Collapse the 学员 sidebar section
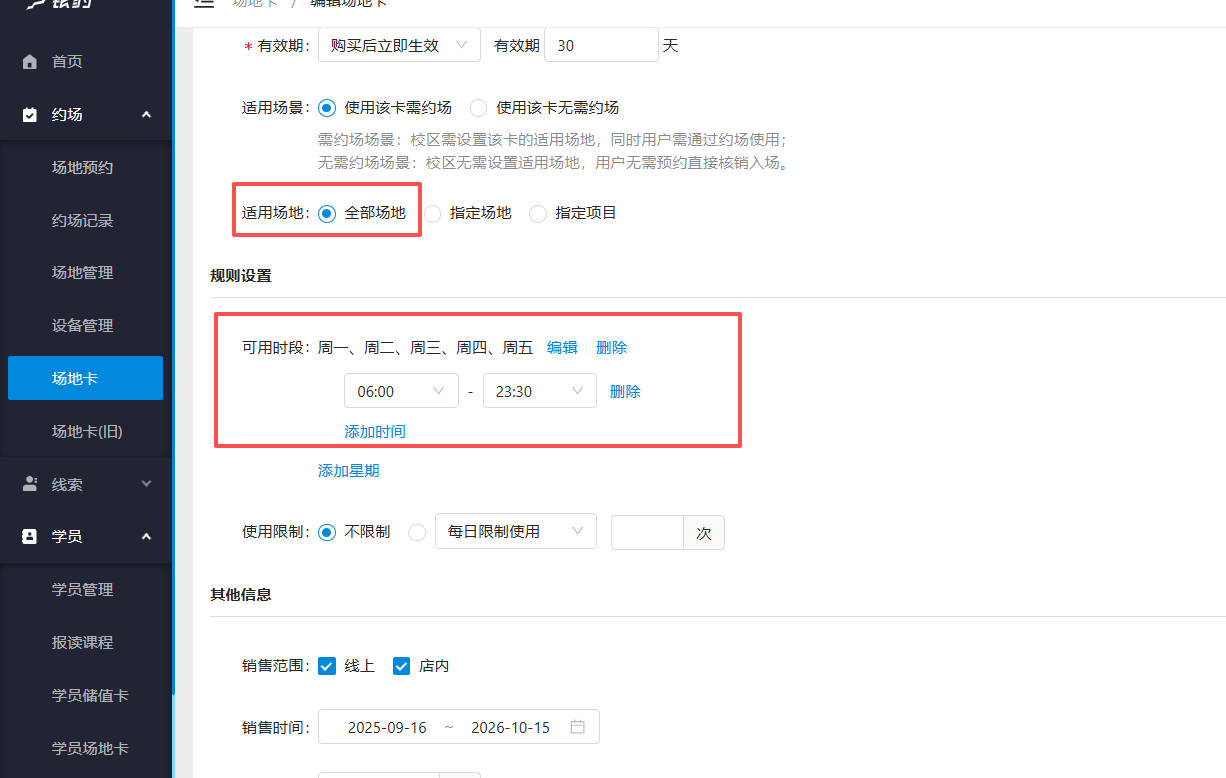The image size is (1226, 778). coord(145,536)
